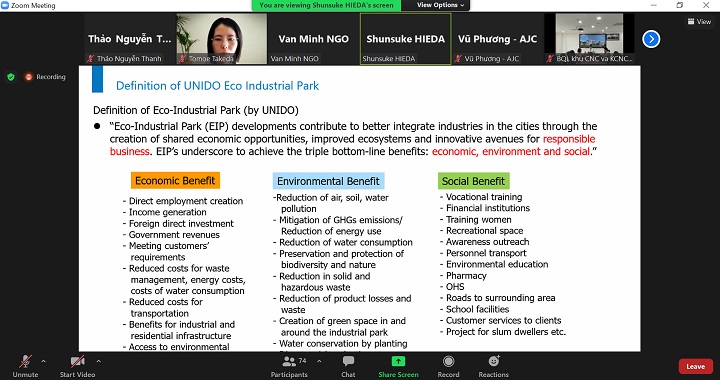Open the View layout menu
This screenshot has width=720, height=380.
pyautogui.click(x=700, y=22)
